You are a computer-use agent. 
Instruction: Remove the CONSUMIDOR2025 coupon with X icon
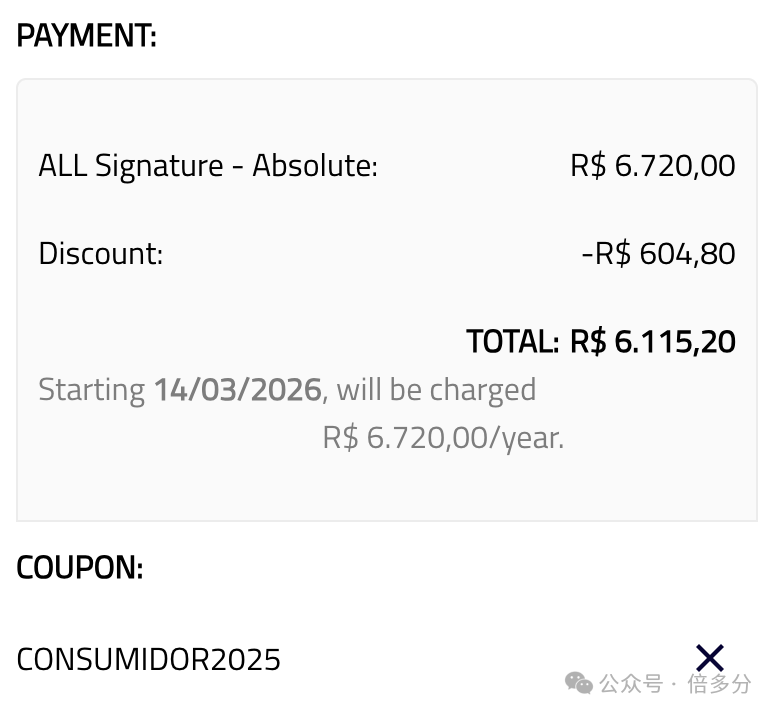pyautogui.click(x=710, y=658)
